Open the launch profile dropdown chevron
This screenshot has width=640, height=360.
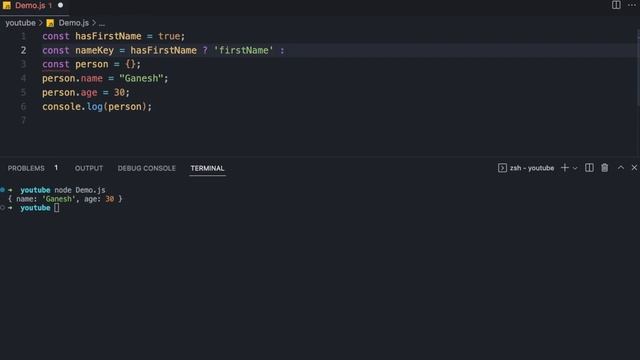(x=575, y=168)
